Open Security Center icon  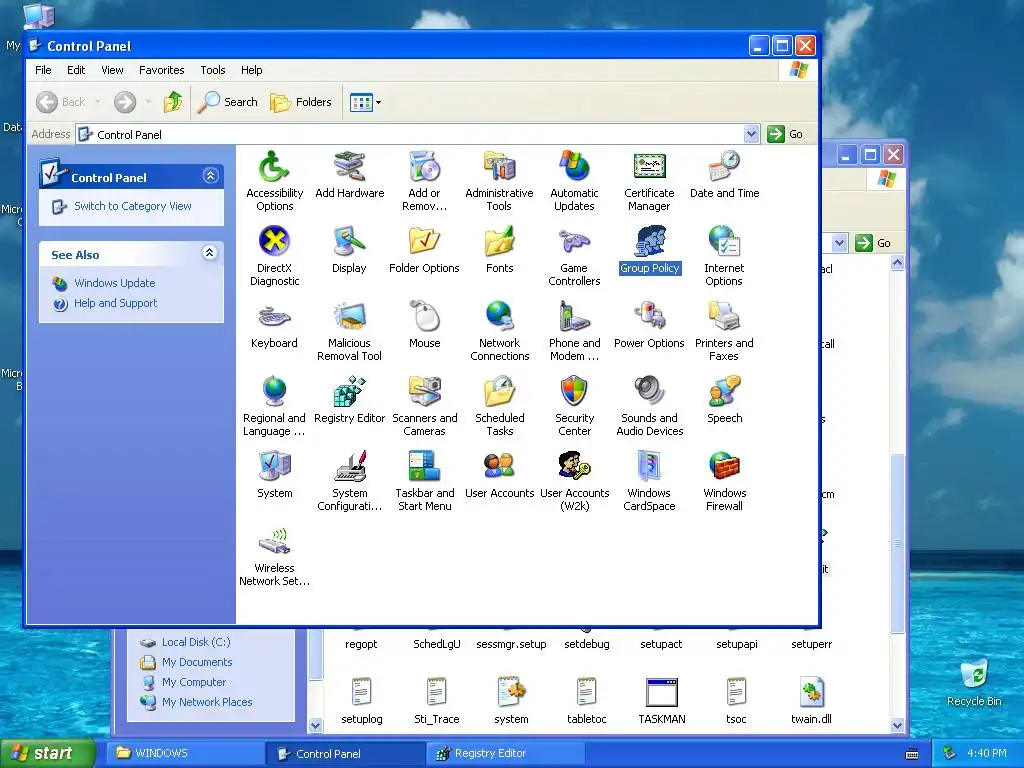[x=574, y=406]
